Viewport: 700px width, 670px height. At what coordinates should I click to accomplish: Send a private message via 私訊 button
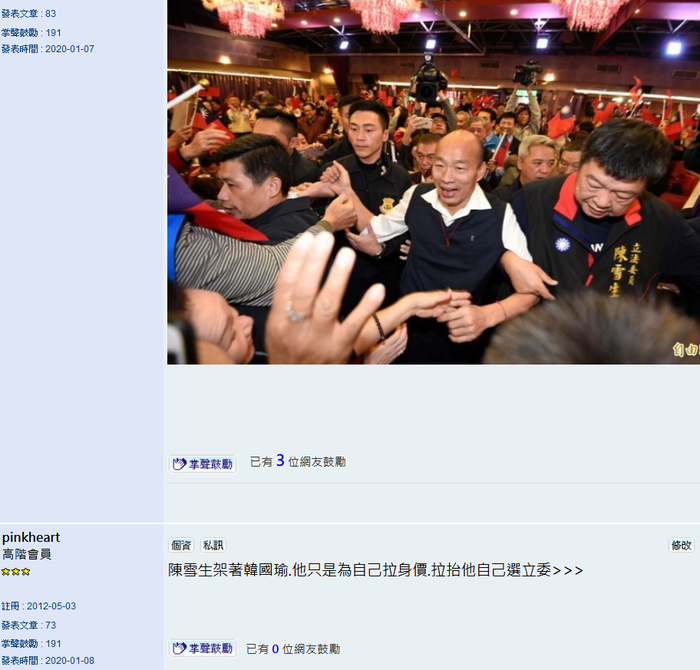coord(213,545)
